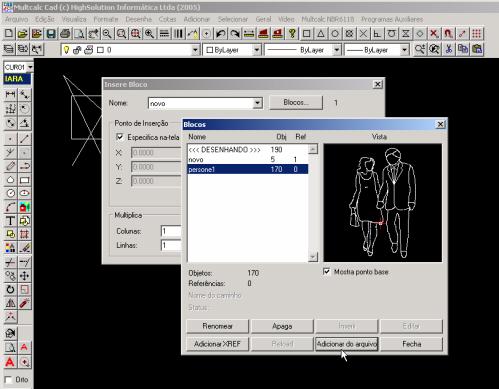Click the paste clipboard icon

tap(477, 49)
